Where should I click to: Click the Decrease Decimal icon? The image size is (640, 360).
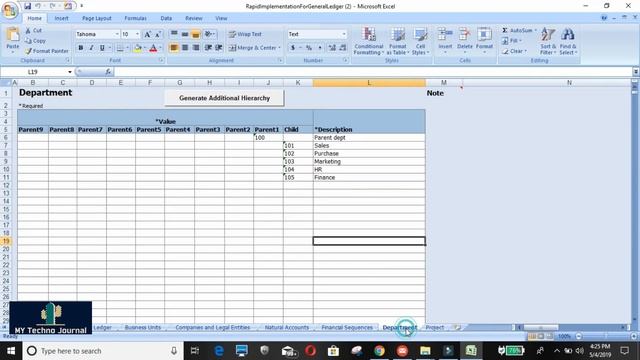click(342, 48)
